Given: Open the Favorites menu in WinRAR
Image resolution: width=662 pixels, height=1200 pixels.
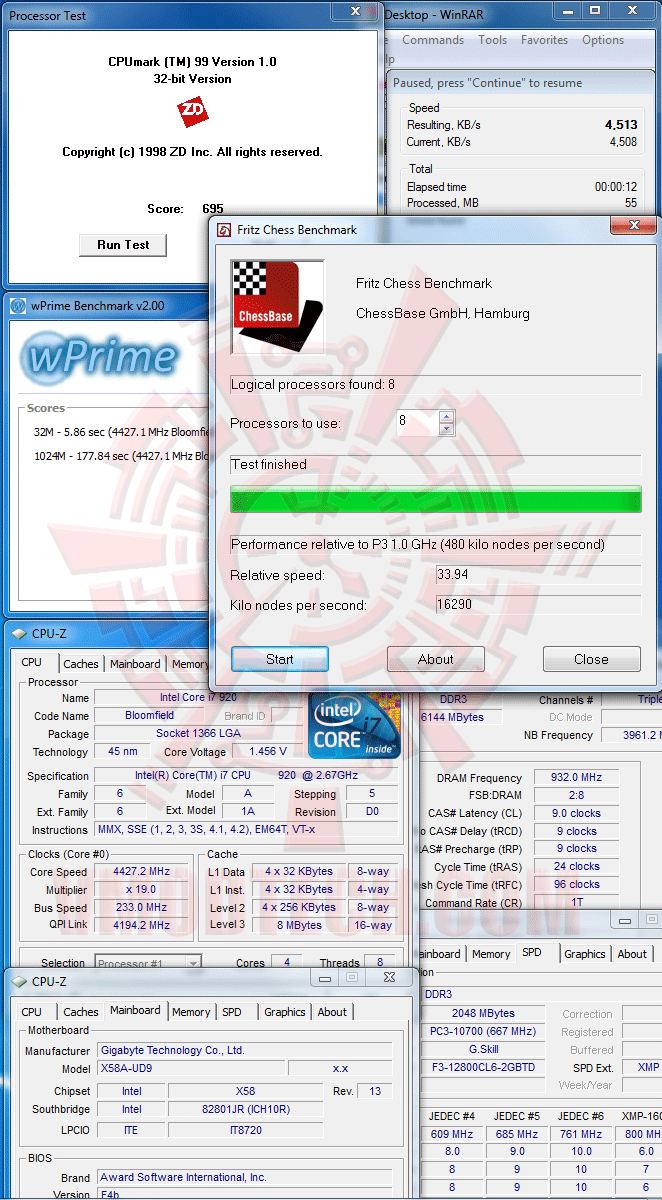Looking at the screenshot, I should [x=544, y=40].
